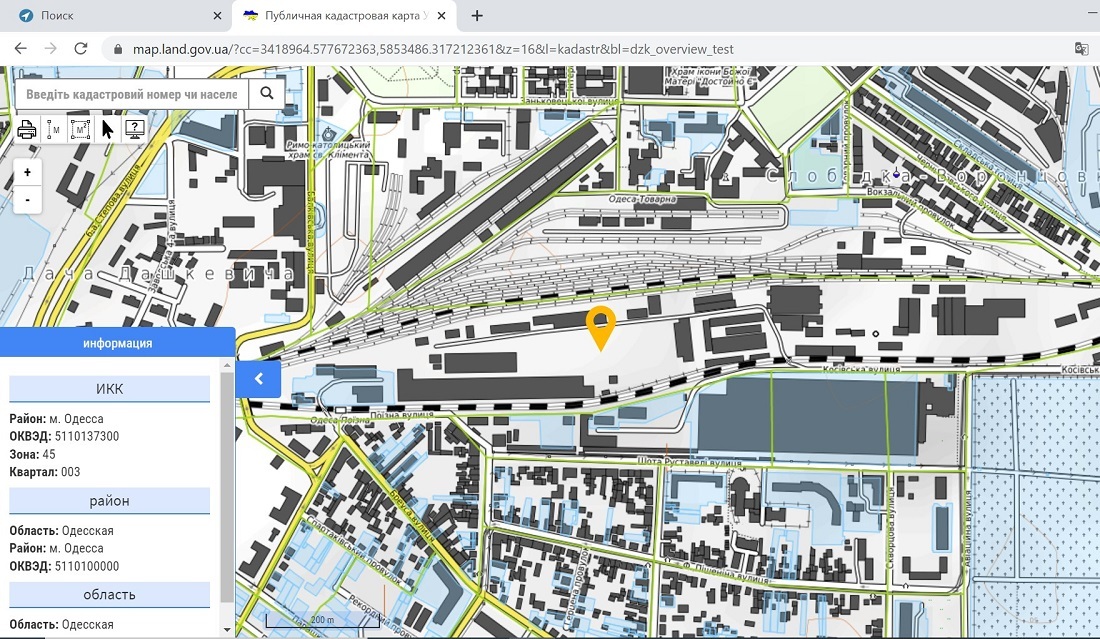Select the Публичная кадастровая карта tab
Screen dimensions: 1100x639
(x=344, y=15)
